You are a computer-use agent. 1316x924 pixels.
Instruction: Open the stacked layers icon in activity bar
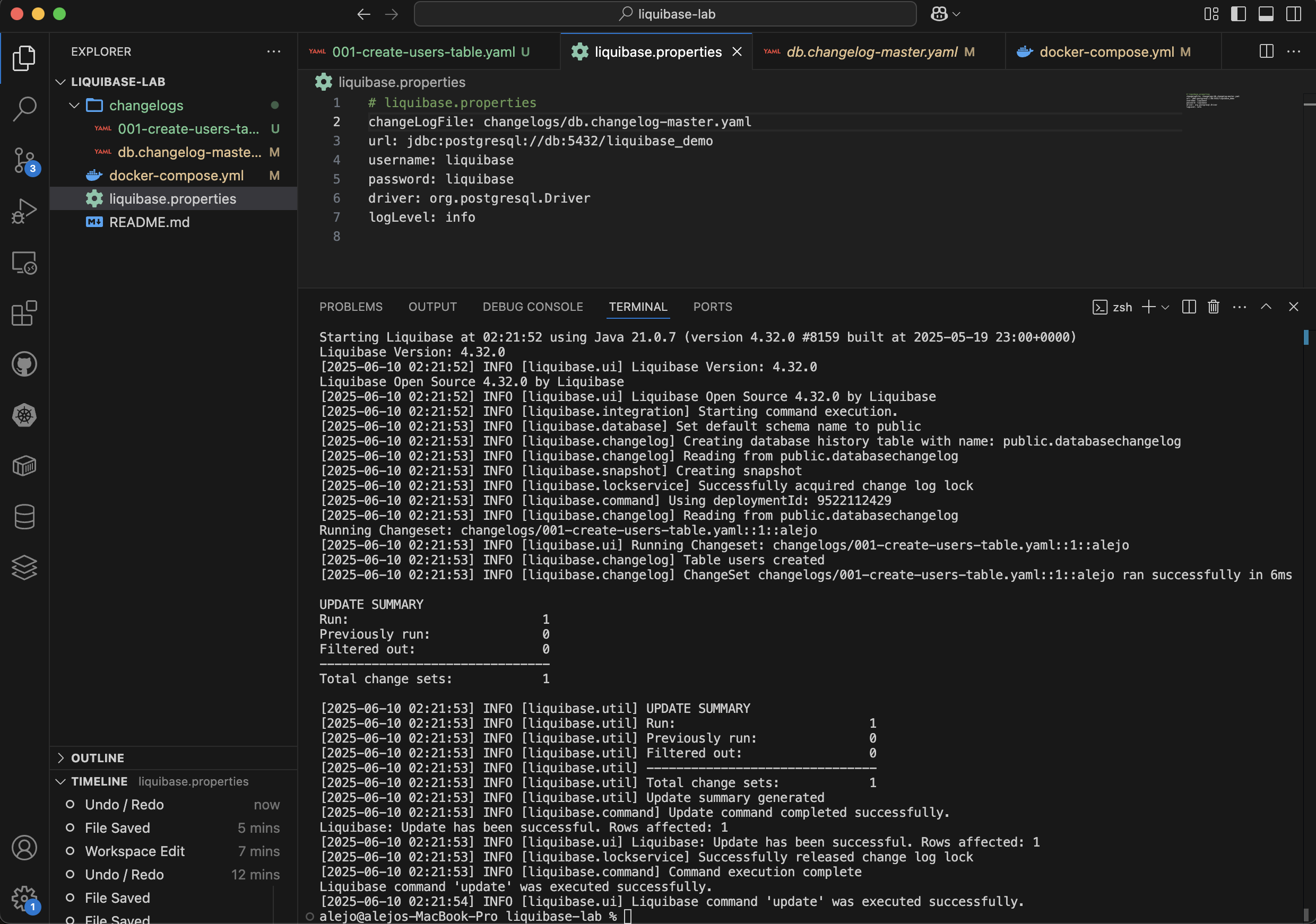(24, 568)
